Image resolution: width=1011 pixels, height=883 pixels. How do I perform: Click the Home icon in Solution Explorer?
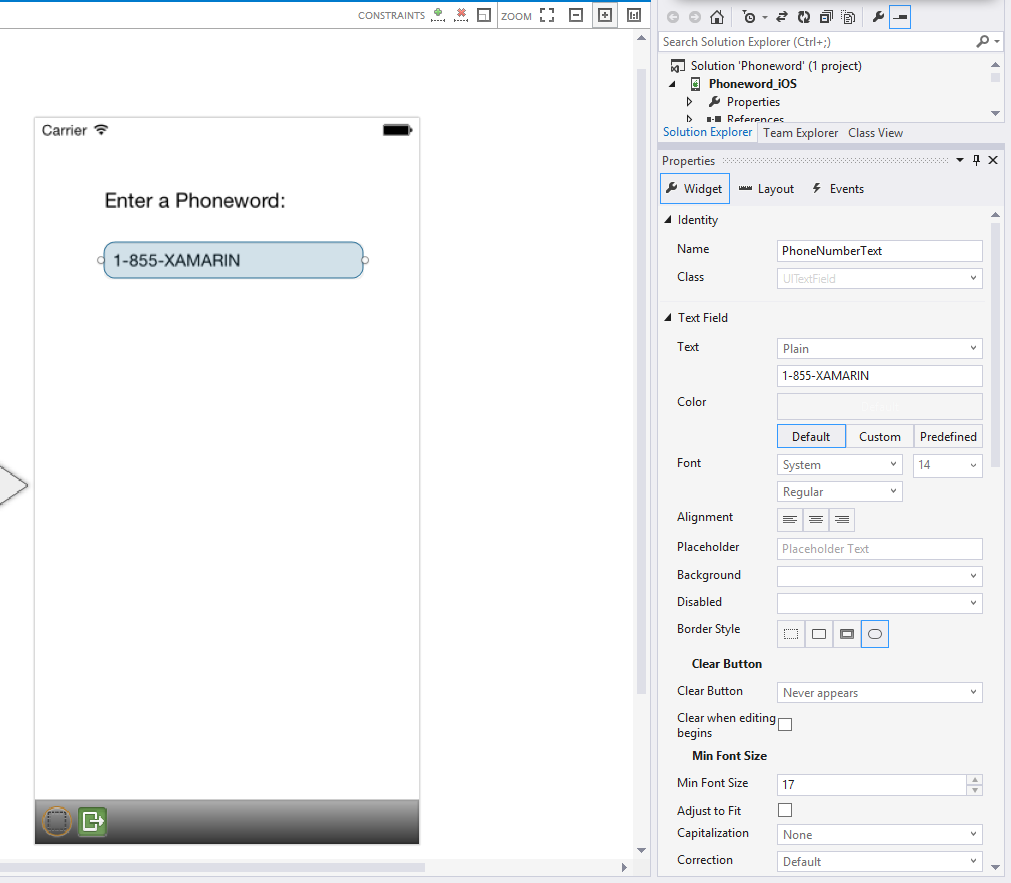[x=716, y=17]
